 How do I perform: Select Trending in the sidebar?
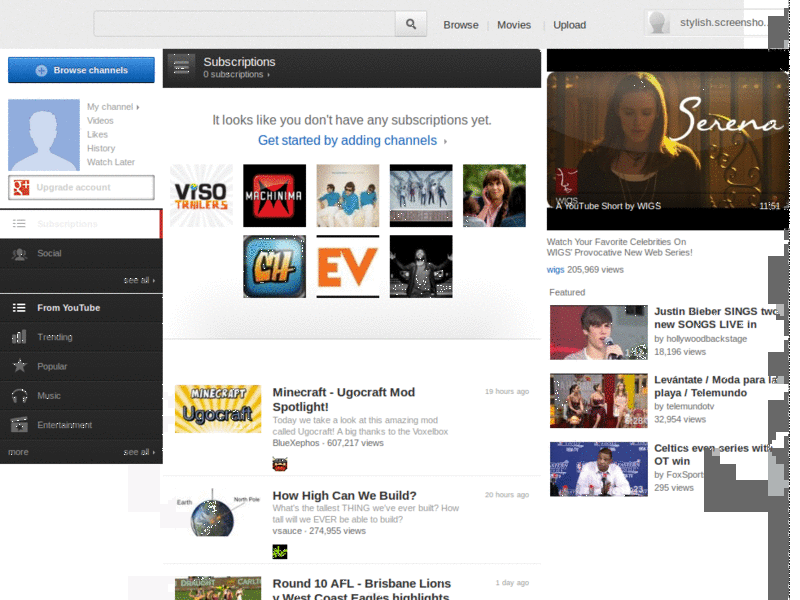click(81, 337)
